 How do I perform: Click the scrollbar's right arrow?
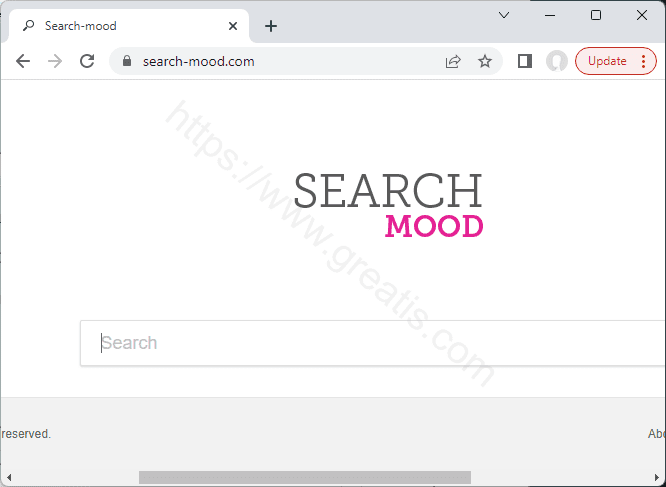[x=656, y=477]
